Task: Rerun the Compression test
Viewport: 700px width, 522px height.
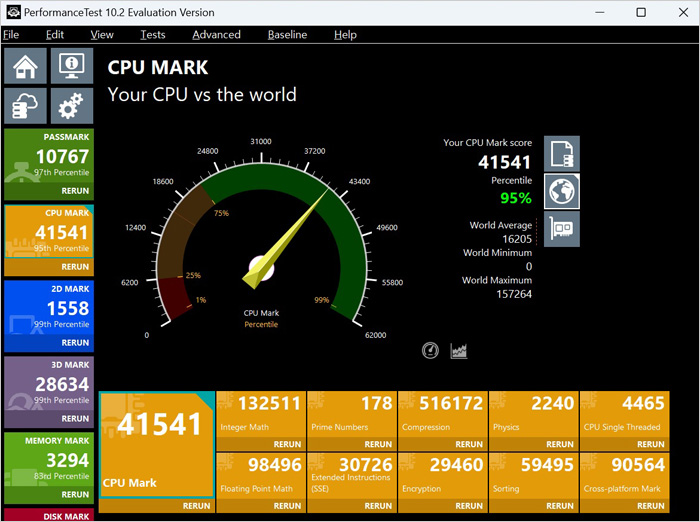Action: point(443,444)
